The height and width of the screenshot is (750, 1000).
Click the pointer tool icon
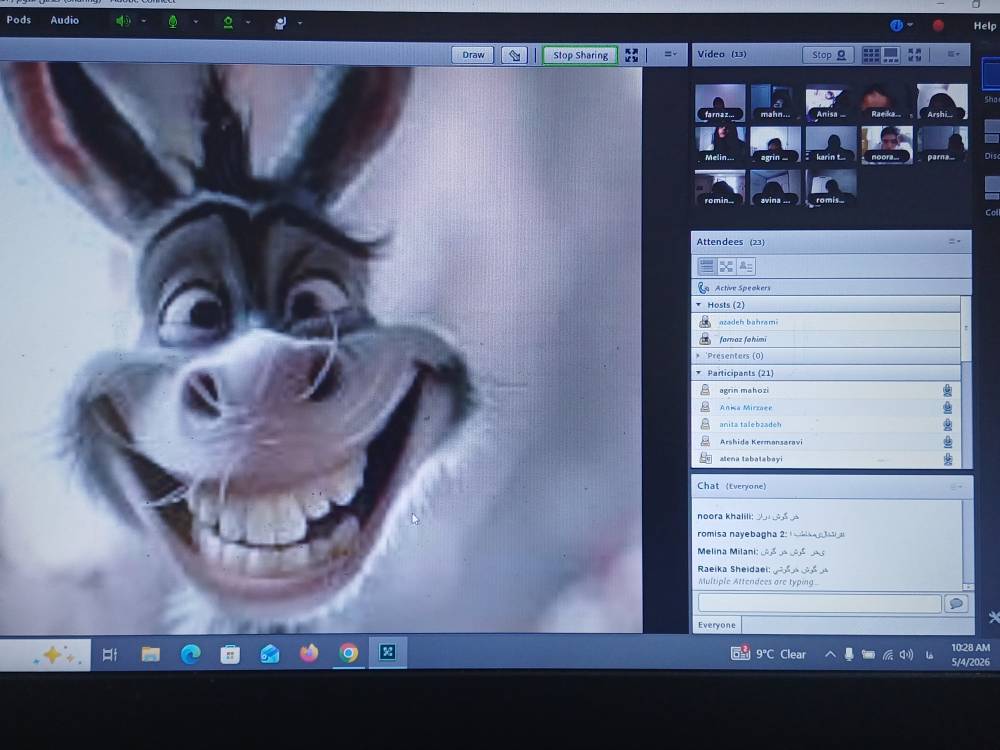[514, 55]
